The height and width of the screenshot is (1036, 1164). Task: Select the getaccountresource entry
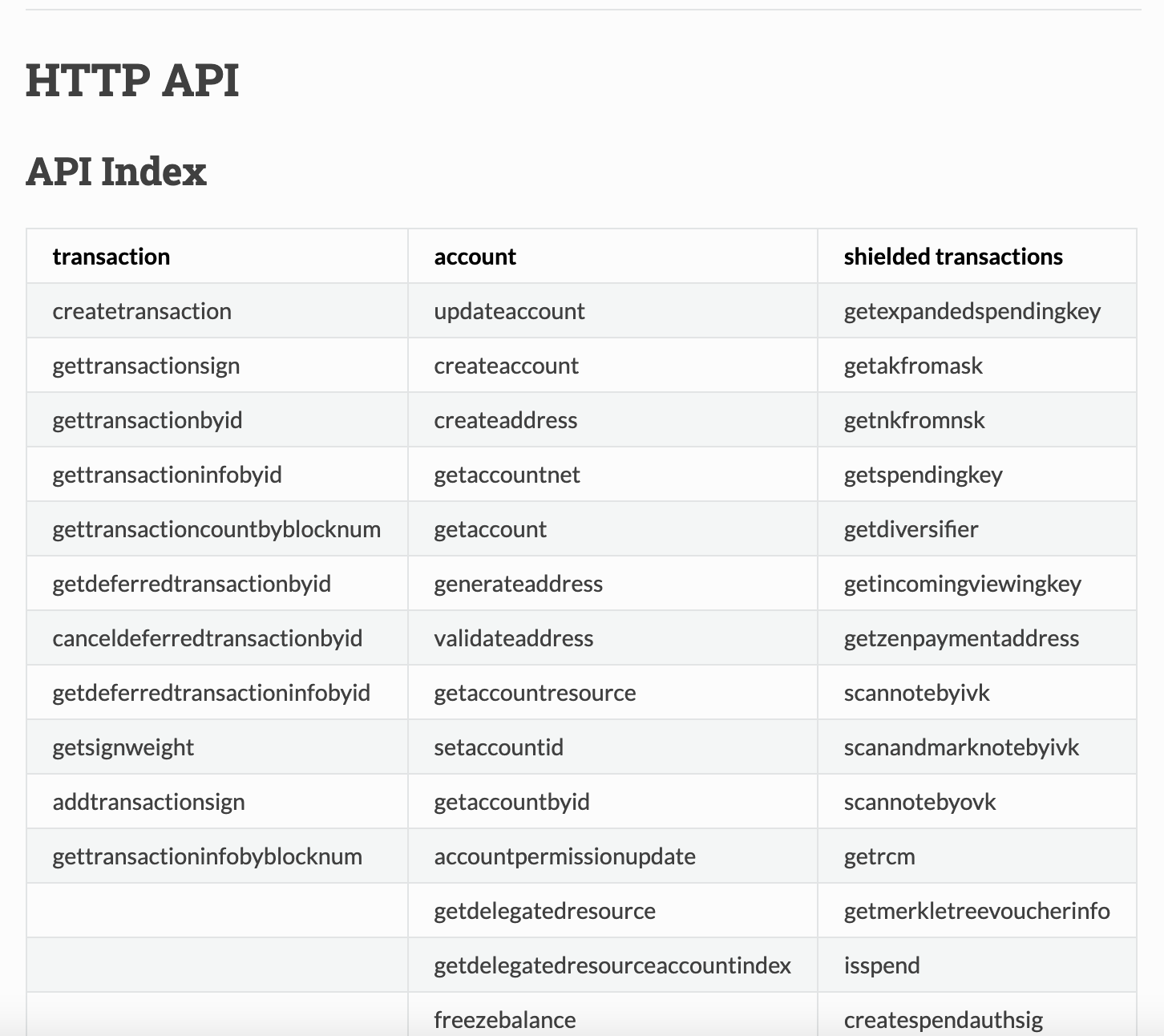click(535, 693)
